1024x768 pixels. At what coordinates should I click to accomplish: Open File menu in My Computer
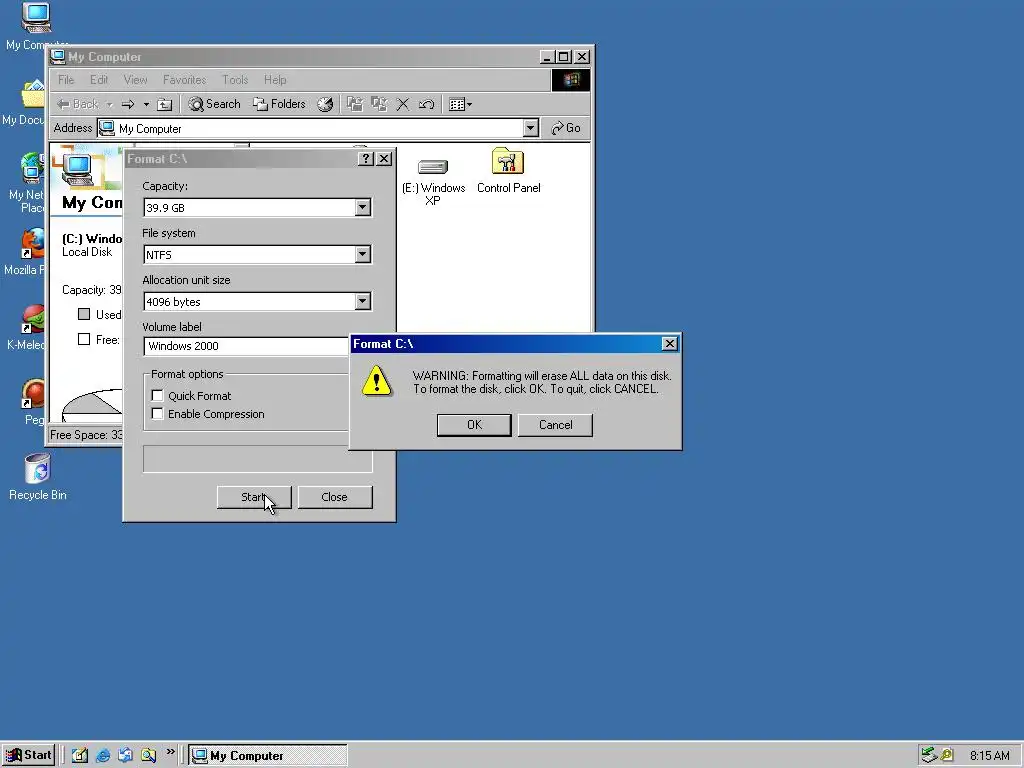tap(66, 80)
